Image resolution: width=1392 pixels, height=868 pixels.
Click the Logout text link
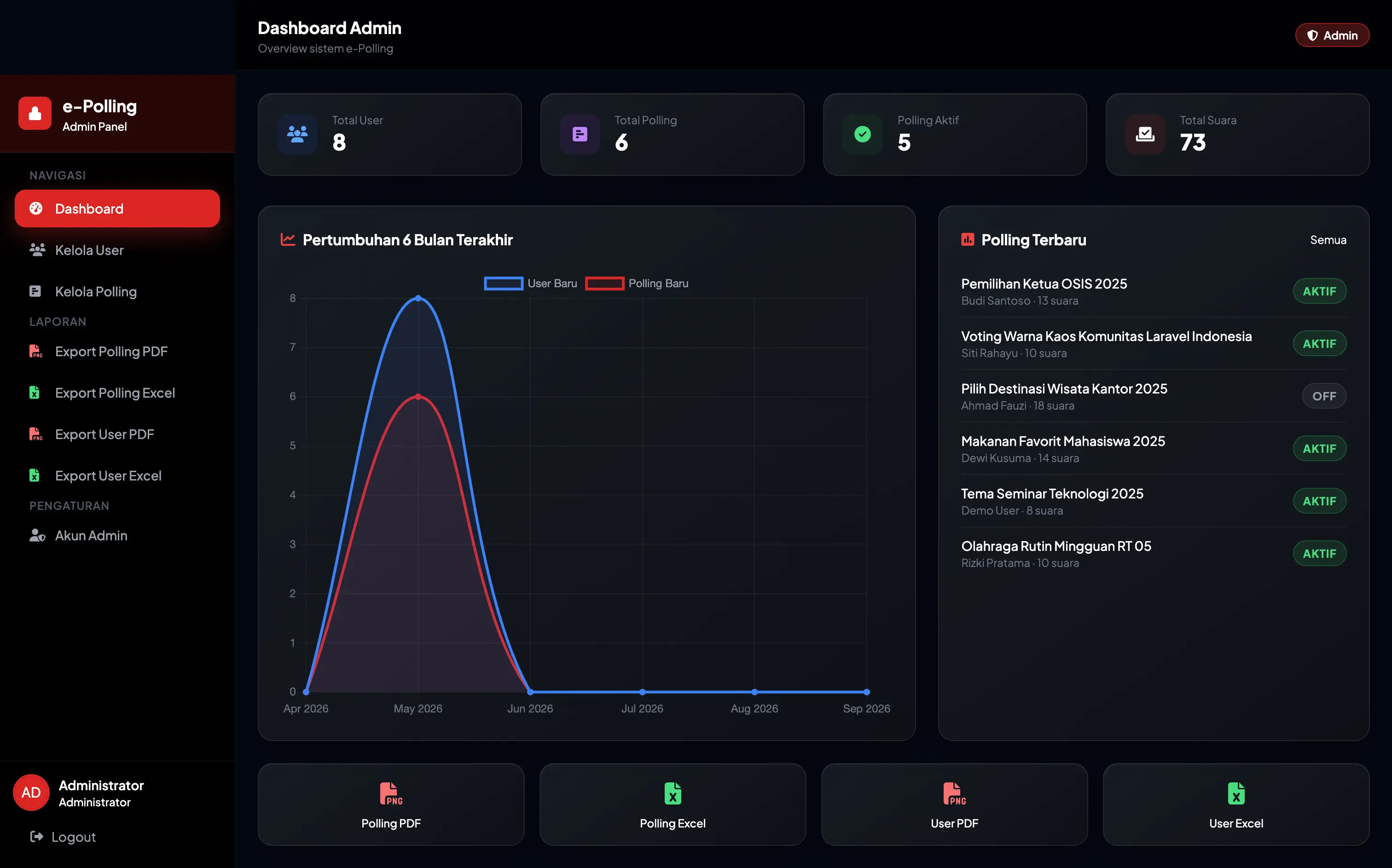[x=74, y=836]
